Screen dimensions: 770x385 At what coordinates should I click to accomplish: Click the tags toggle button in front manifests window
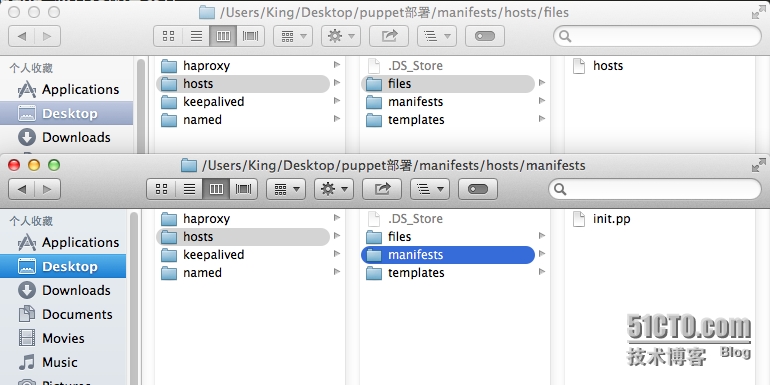(x=478, y=189)
